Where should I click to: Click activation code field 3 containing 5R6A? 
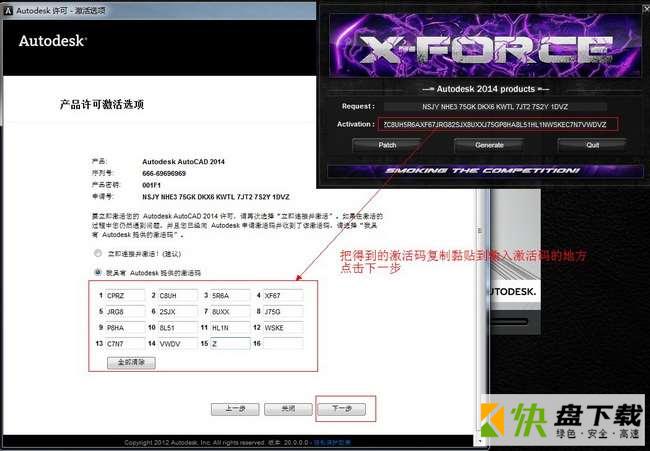point(230,296)
